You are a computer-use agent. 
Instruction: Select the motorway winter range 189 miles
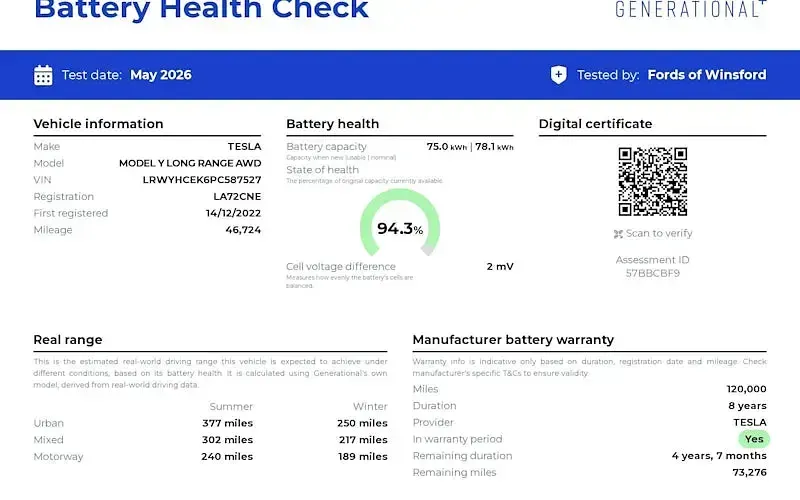(363, 457)
